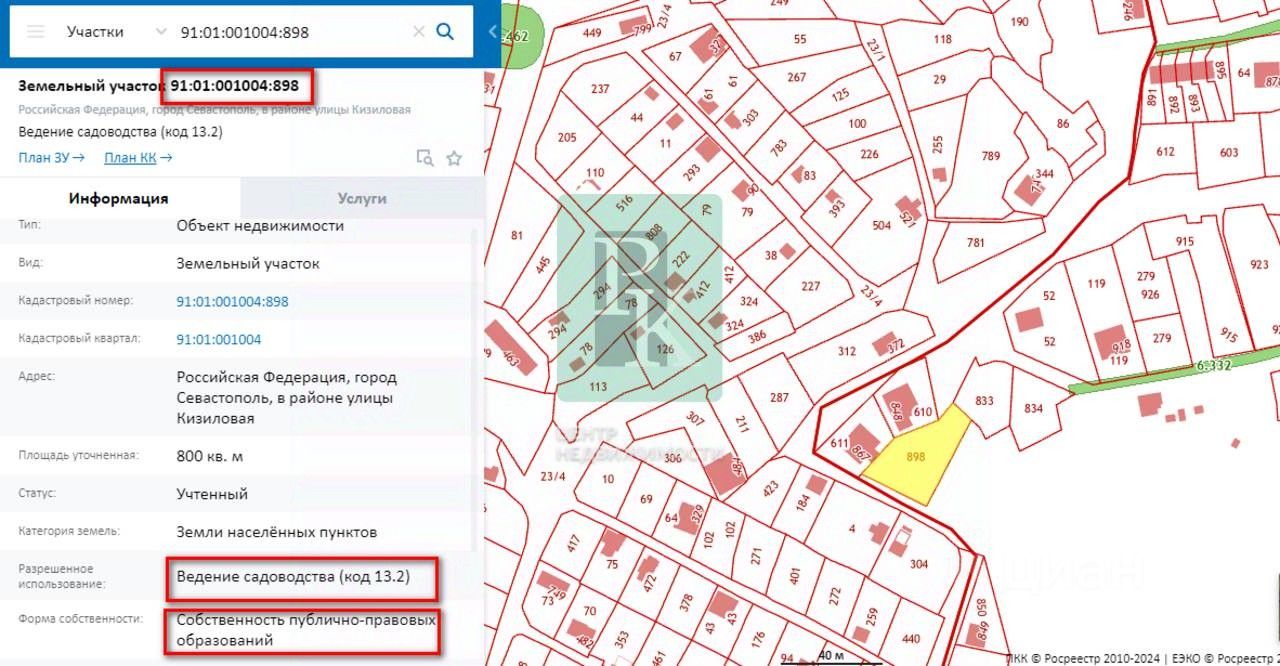Click parcel 504 on the map
Viewport: 1280px width, 666px height.
[881, 225]
